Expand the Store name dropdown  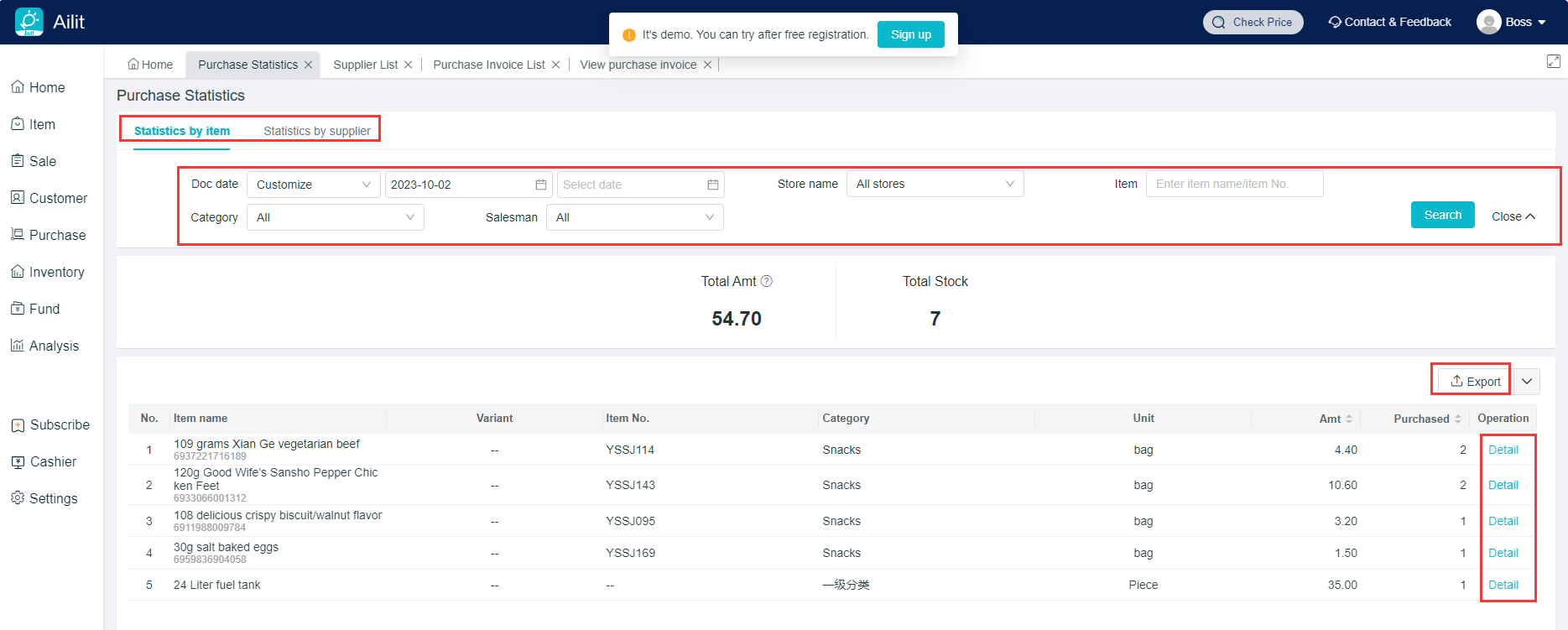point(935,184)
